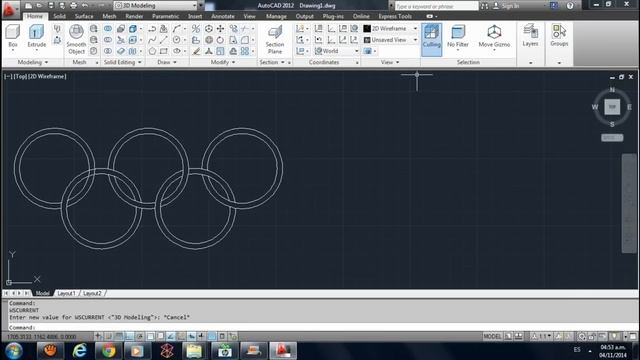This screenshot has height=360, width=640.
Task: Select the Rotate modify tool
Action: click(x=220, y=40)
